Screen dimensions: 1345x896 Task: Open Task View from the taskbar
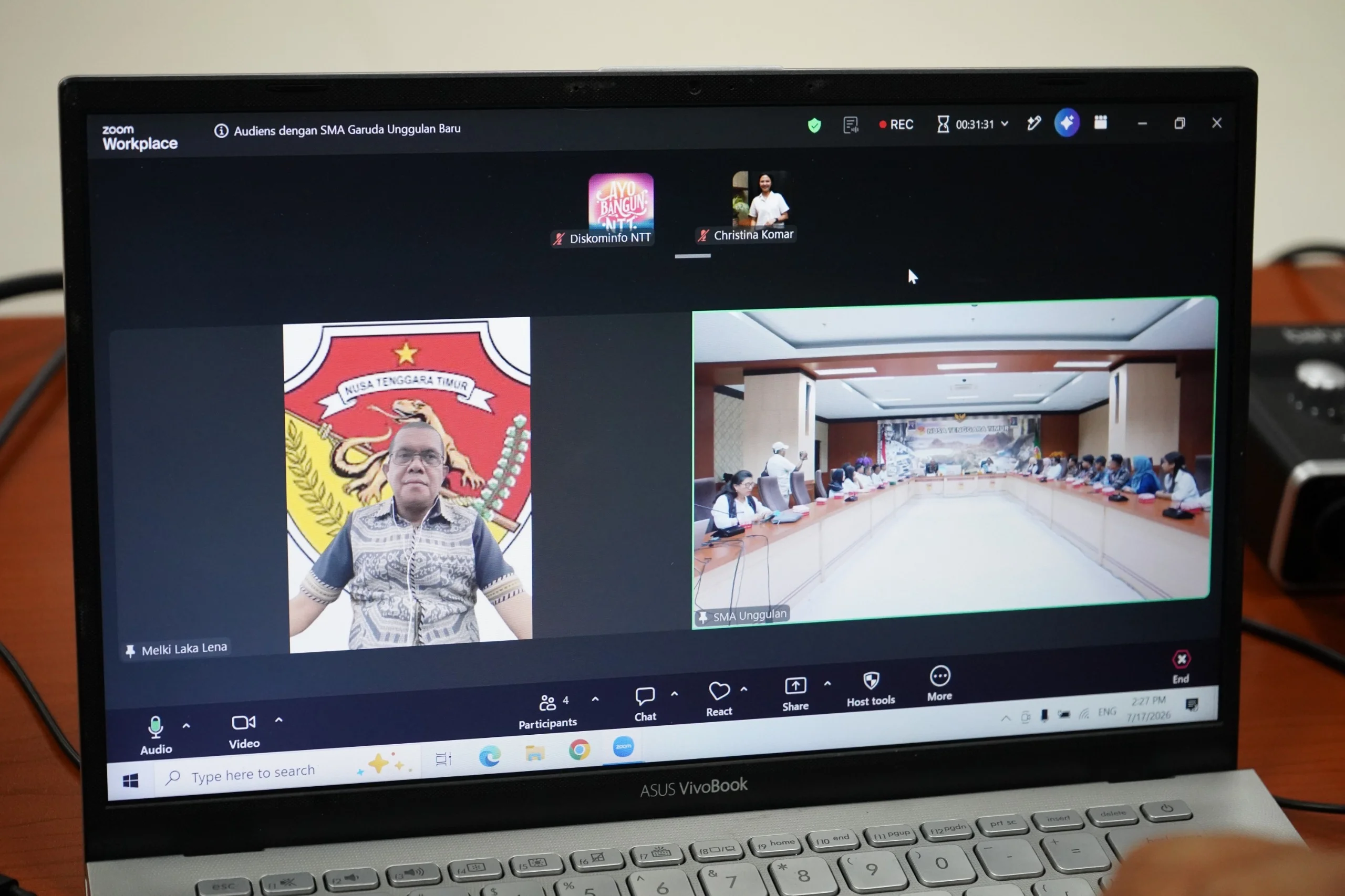tap(443, 759)
